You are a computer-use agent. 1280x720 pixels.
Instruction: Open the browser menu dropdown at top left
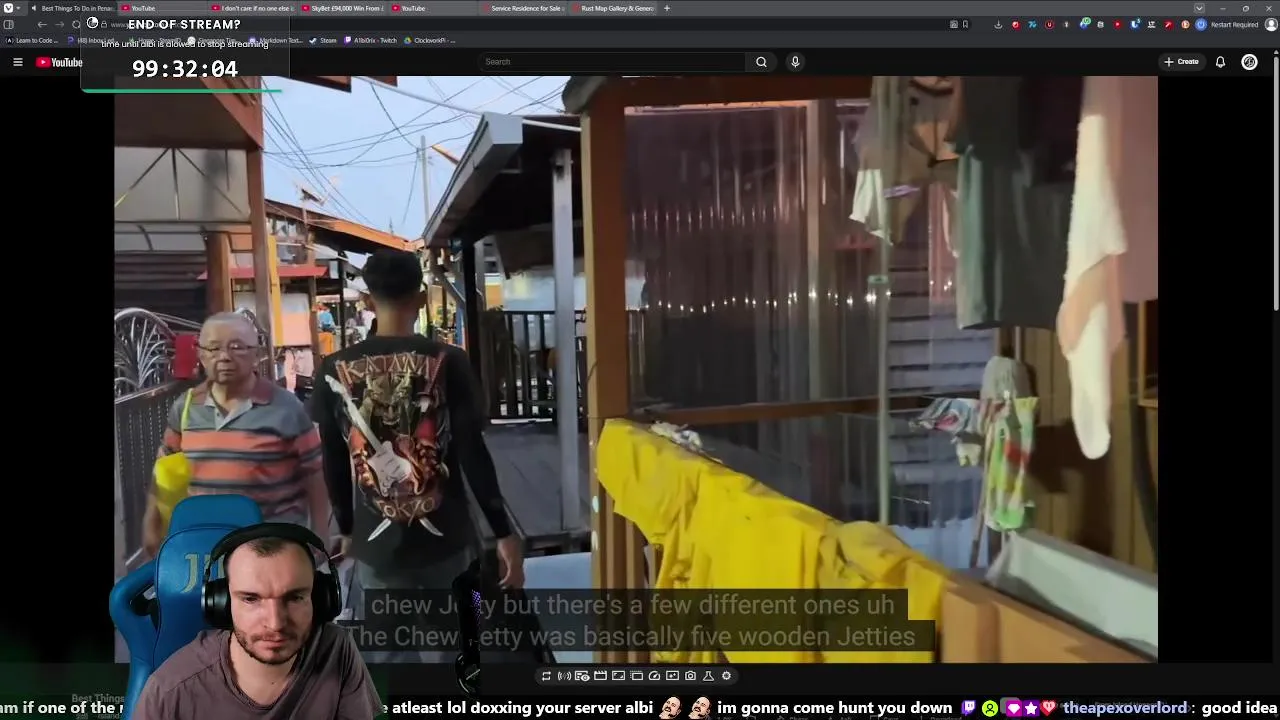coord(13,8)
